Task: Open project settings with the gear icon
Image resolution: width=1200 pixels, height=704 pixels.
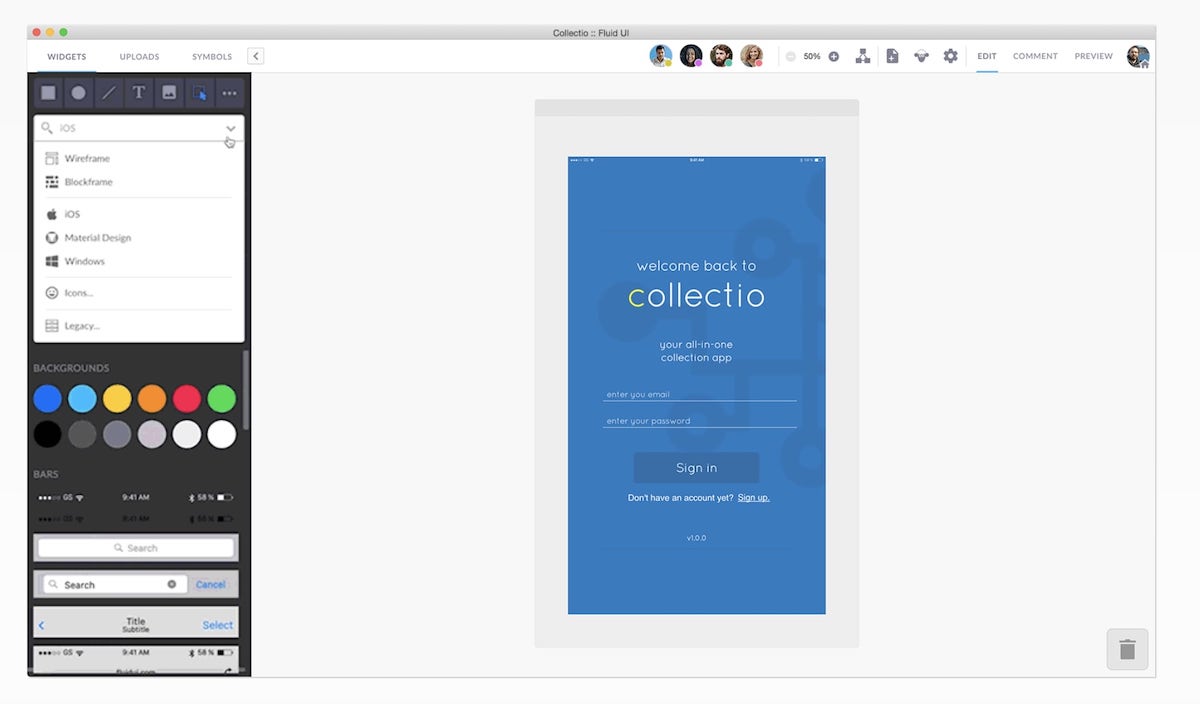Action: 949,56
